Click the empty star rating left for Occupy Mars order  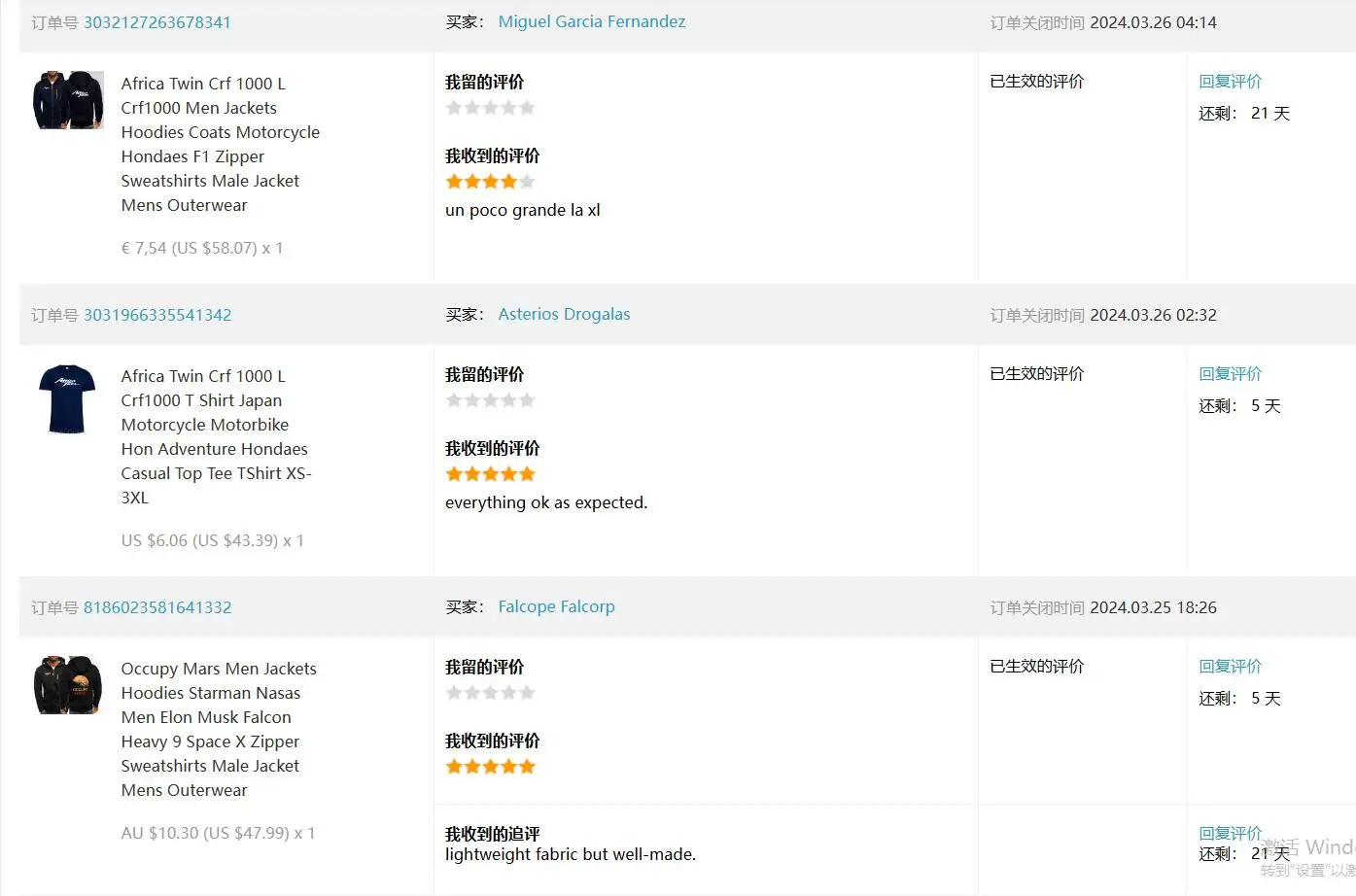point(490,693)
